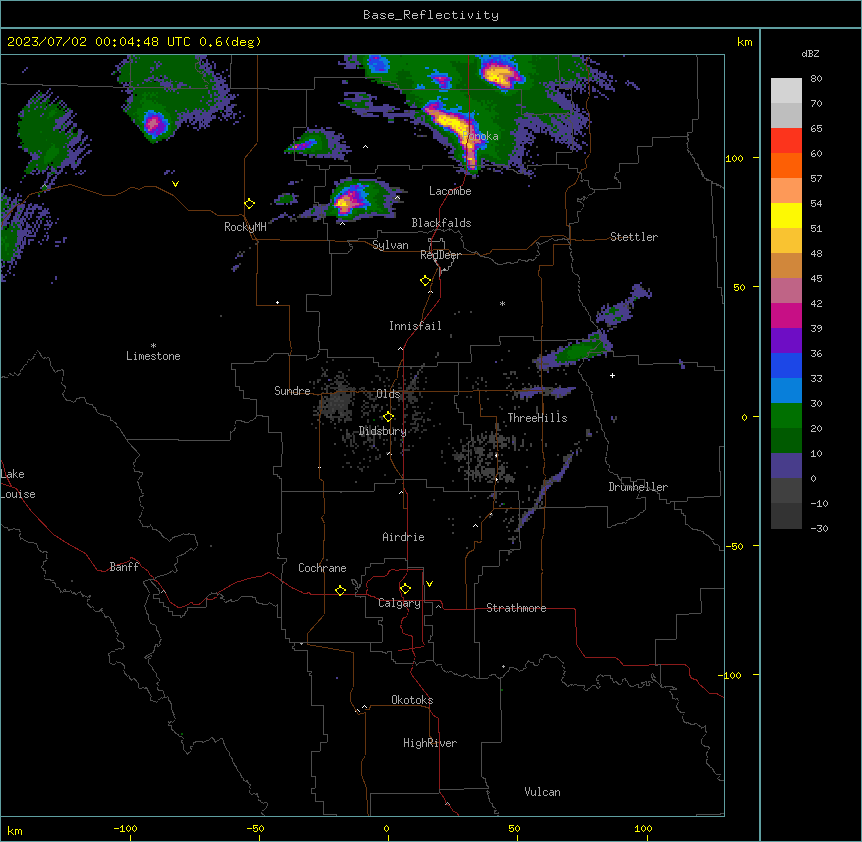862x842 pixels.
Task: Click the Vulcan label
Action: click(543, 792)
